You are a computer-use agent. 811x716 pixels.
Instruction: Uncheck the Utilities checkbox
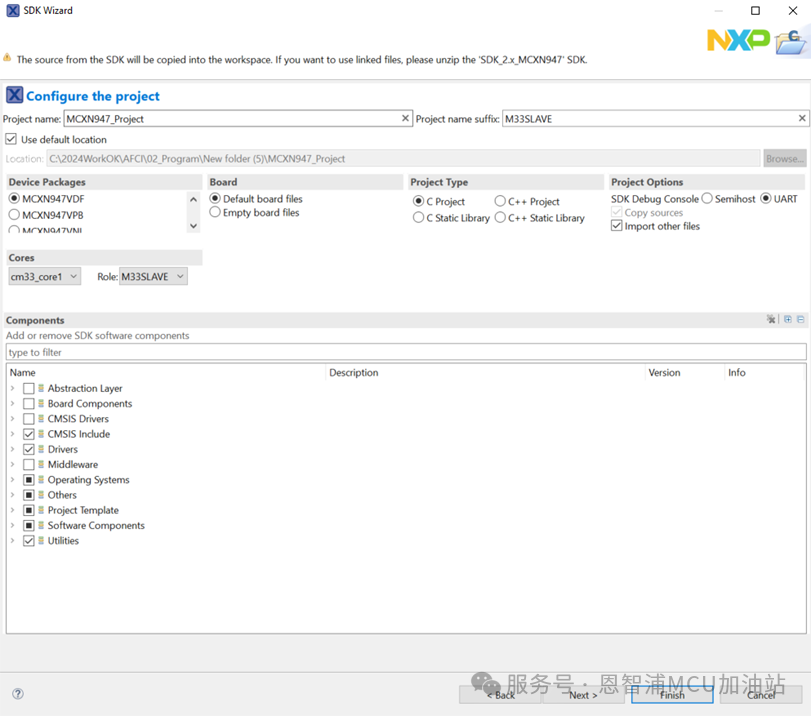tap(29, 541)
